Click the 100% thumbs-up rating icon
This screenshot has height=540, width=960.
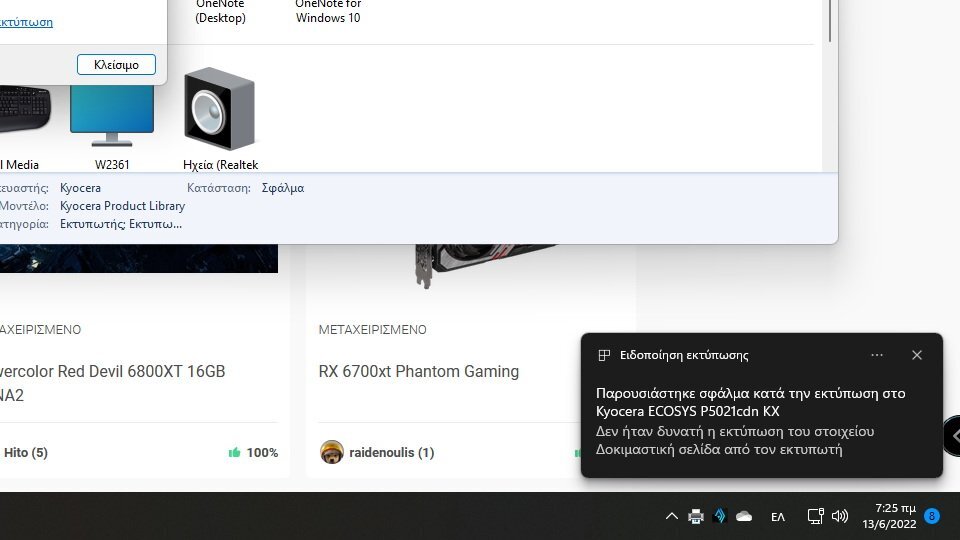[234, 452]
